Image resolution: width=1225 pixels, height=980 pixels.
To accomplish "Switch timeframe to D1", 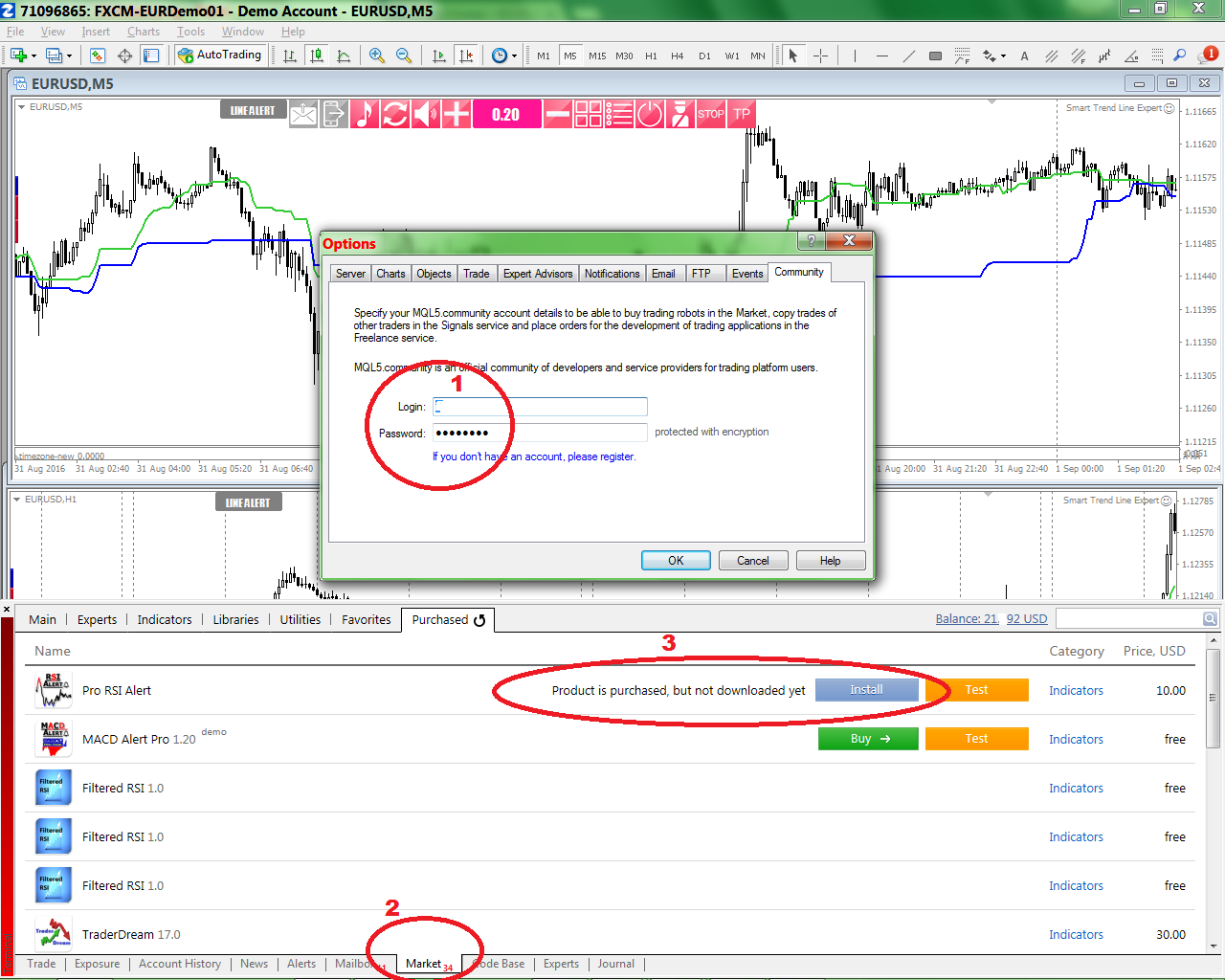I will click(704, 56).
